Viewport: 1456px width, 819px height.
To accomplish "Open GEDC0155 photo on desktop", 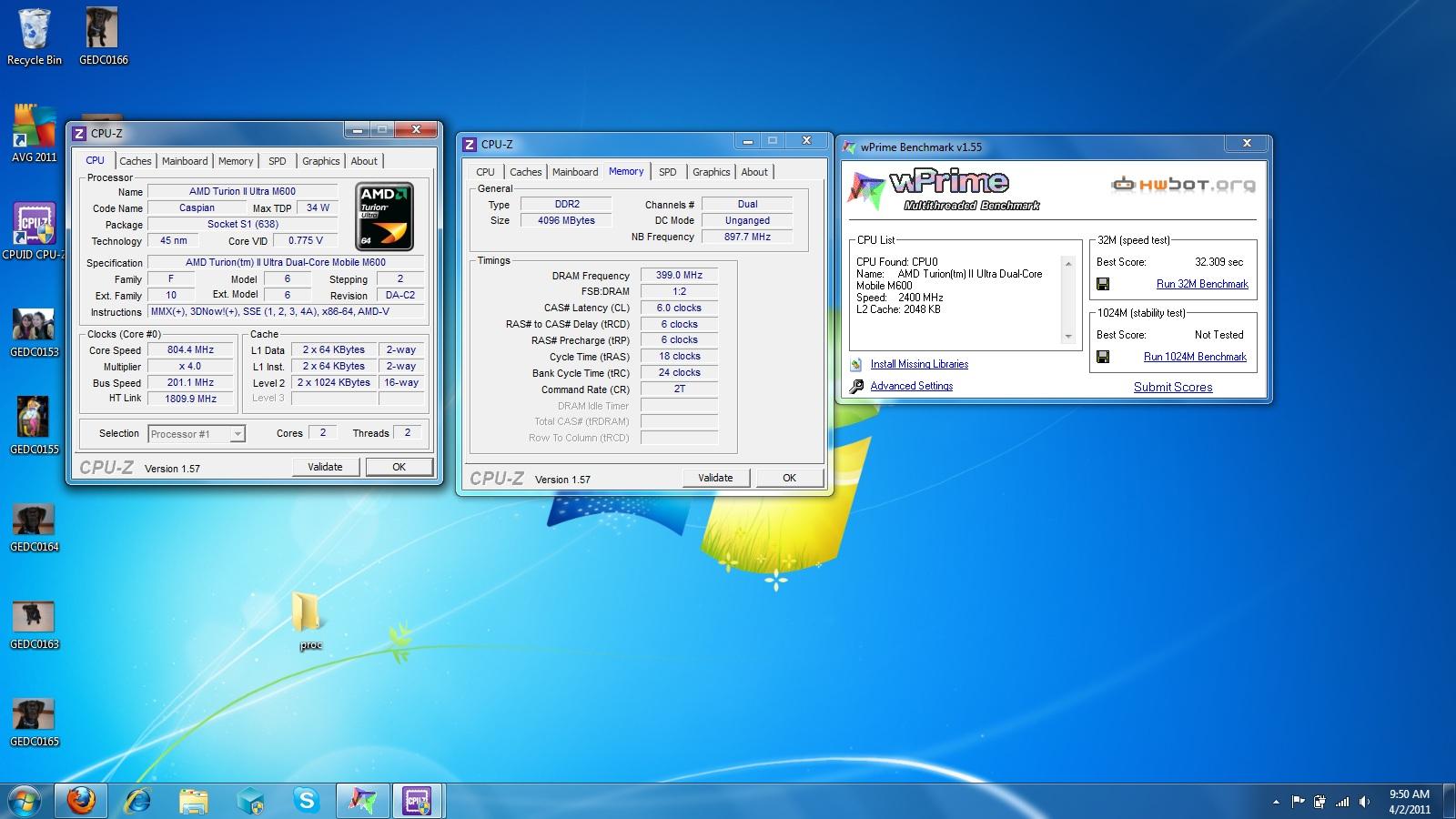I will [x=34, y=426].
